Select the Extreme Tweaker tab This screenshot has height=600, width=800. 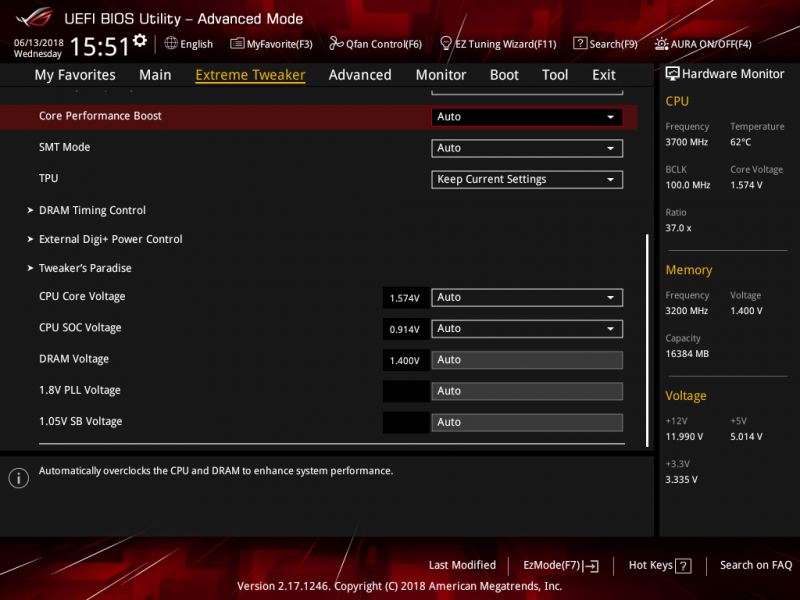tap(250, 75)
